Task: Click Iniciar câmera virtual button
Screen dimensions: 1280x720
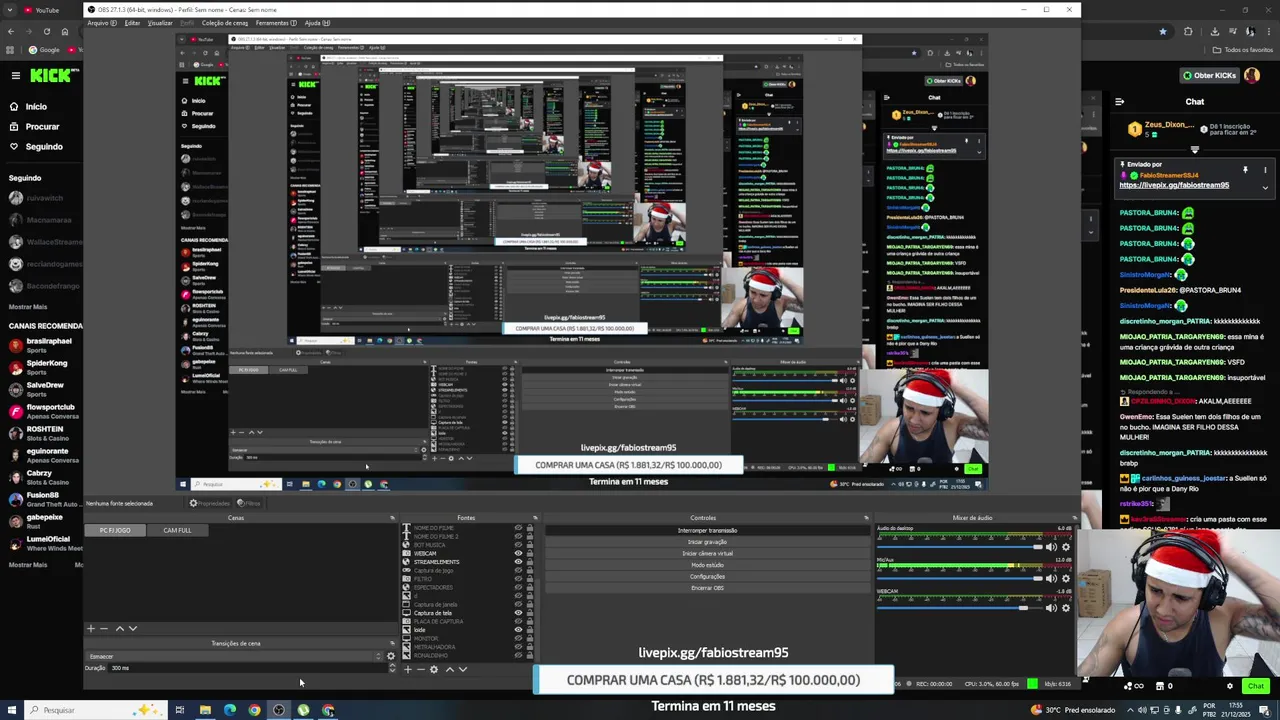Action: (707, 553)
